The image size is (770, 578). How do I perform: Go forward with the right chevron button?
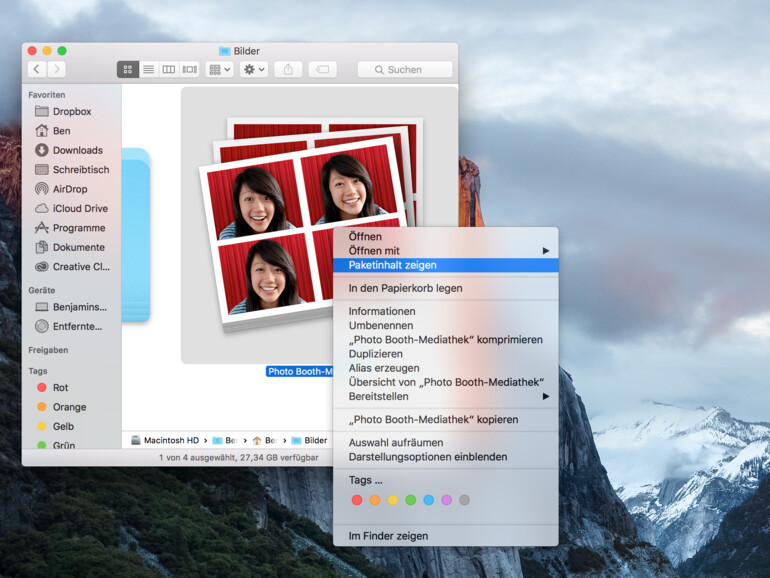pyautogui.click(x=56, y=69)
